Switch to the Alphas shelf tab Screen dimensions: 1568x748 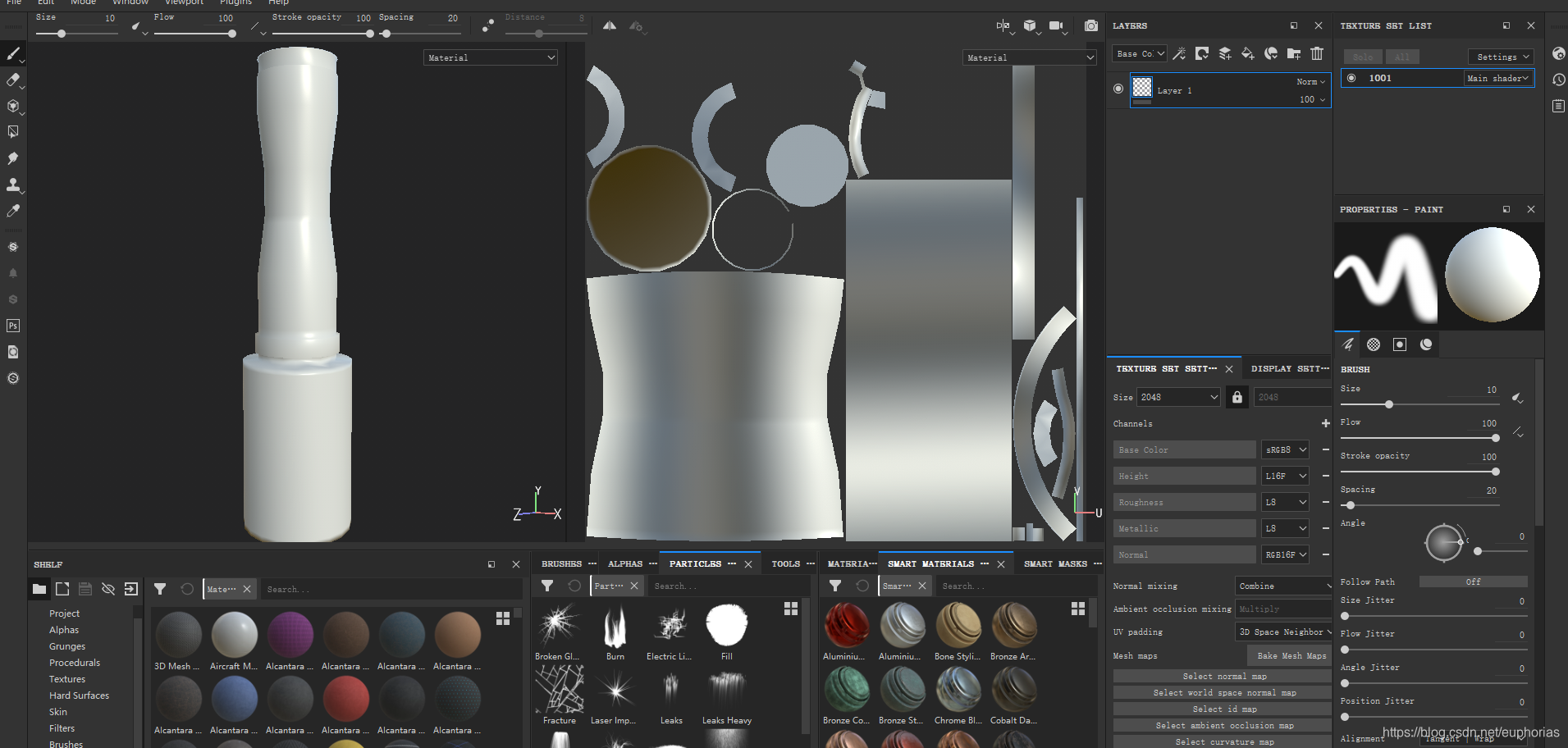(x=625, y=563)
